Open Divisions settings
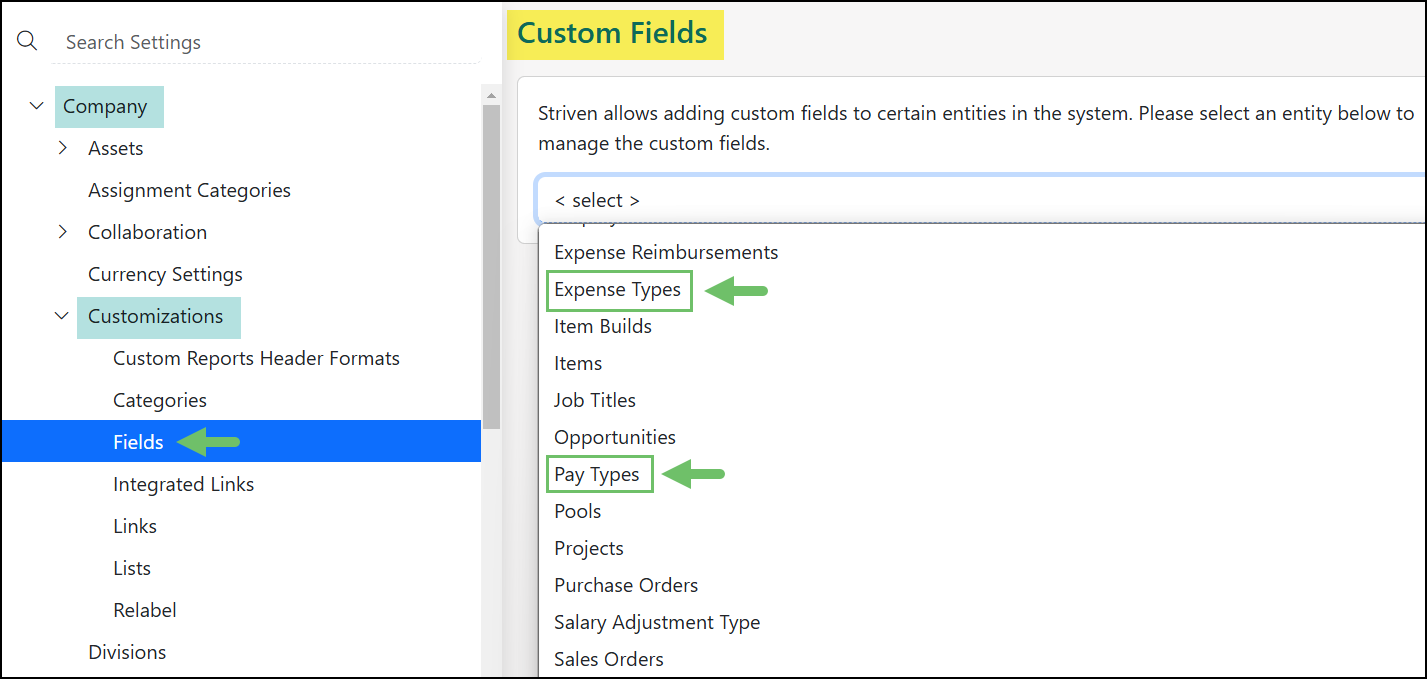Screen dimensions: 1427x679 [x=127, y=652]
